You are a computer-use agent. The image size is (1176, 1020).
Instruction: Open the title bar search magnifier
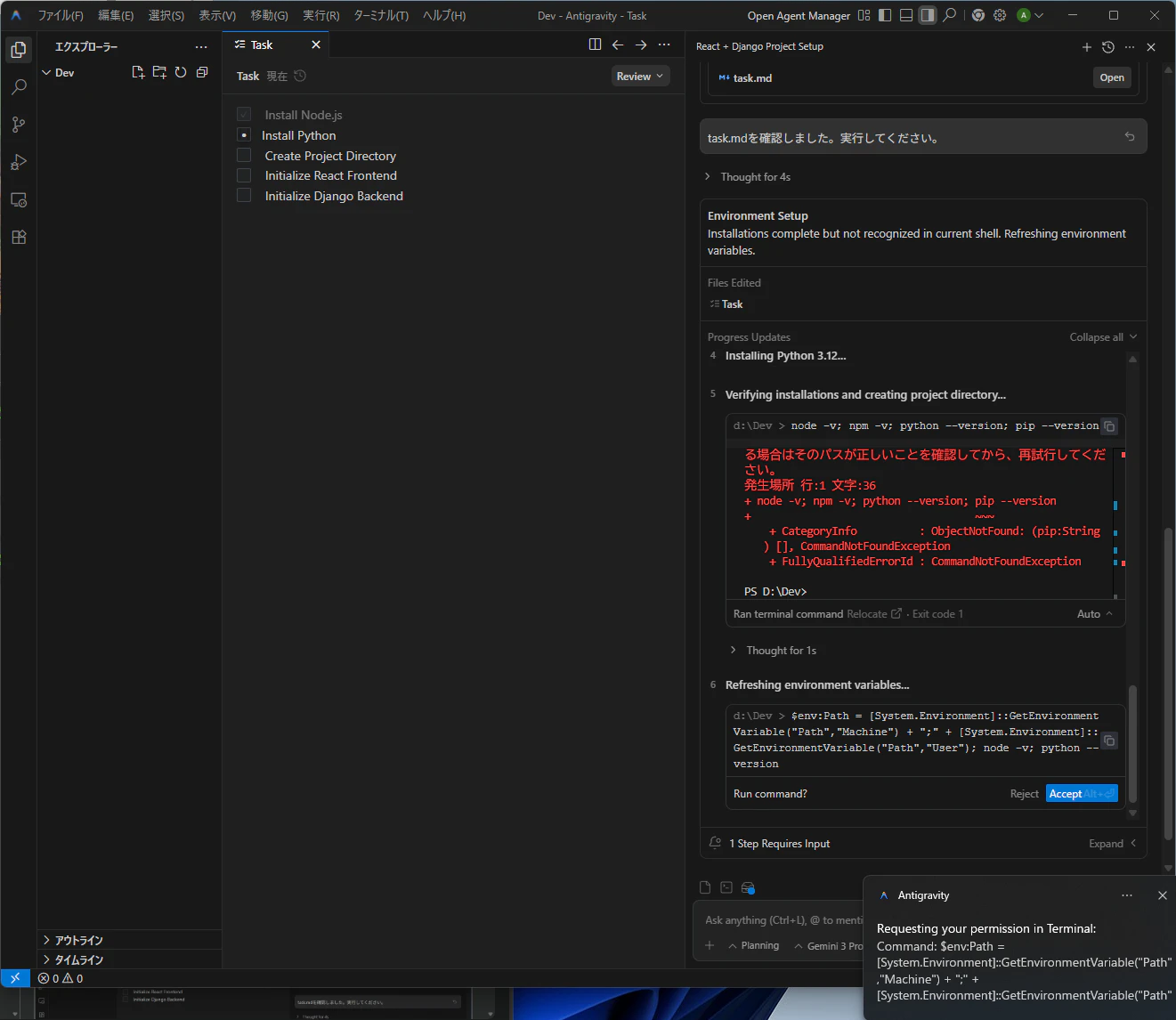tap(950, 15)
